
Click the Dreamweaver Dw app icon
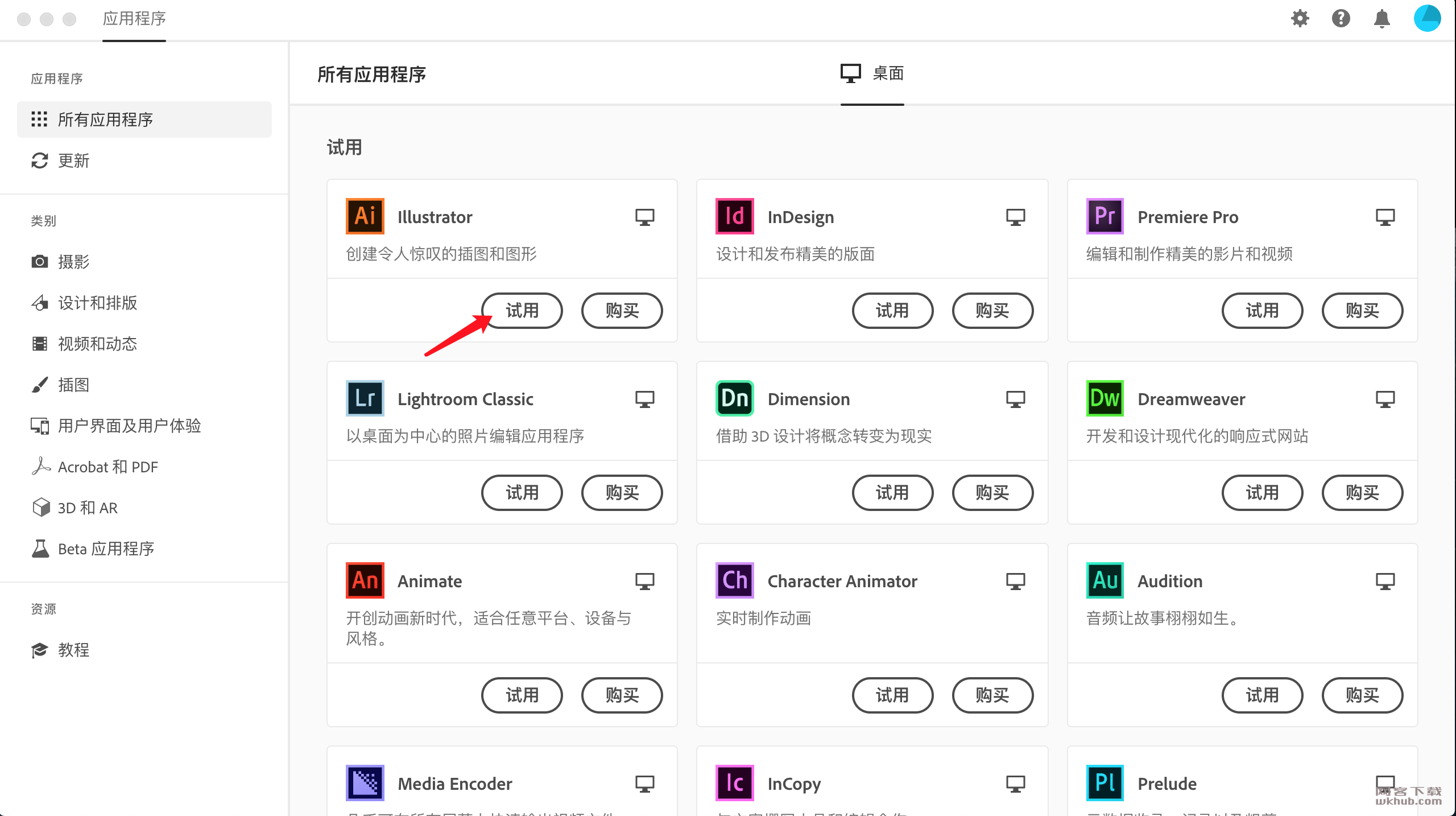pos(1105,398)
